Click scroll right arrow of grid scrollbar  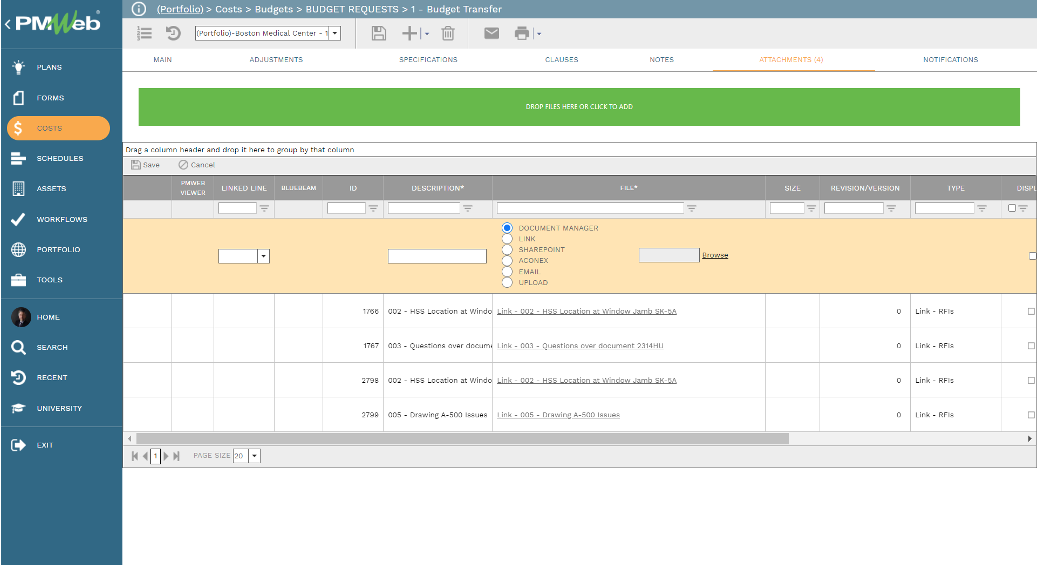click(1029, 438)
